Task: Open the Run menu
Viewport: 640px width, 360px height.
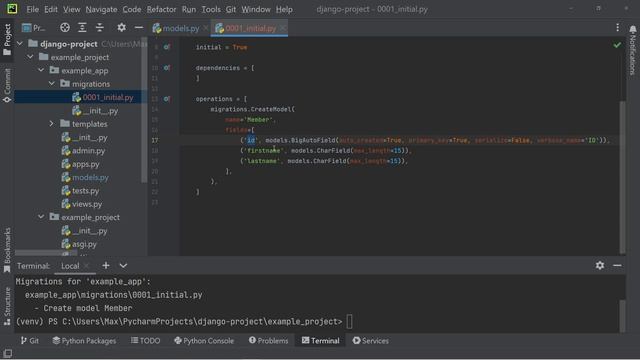Action: coord(189,9)
